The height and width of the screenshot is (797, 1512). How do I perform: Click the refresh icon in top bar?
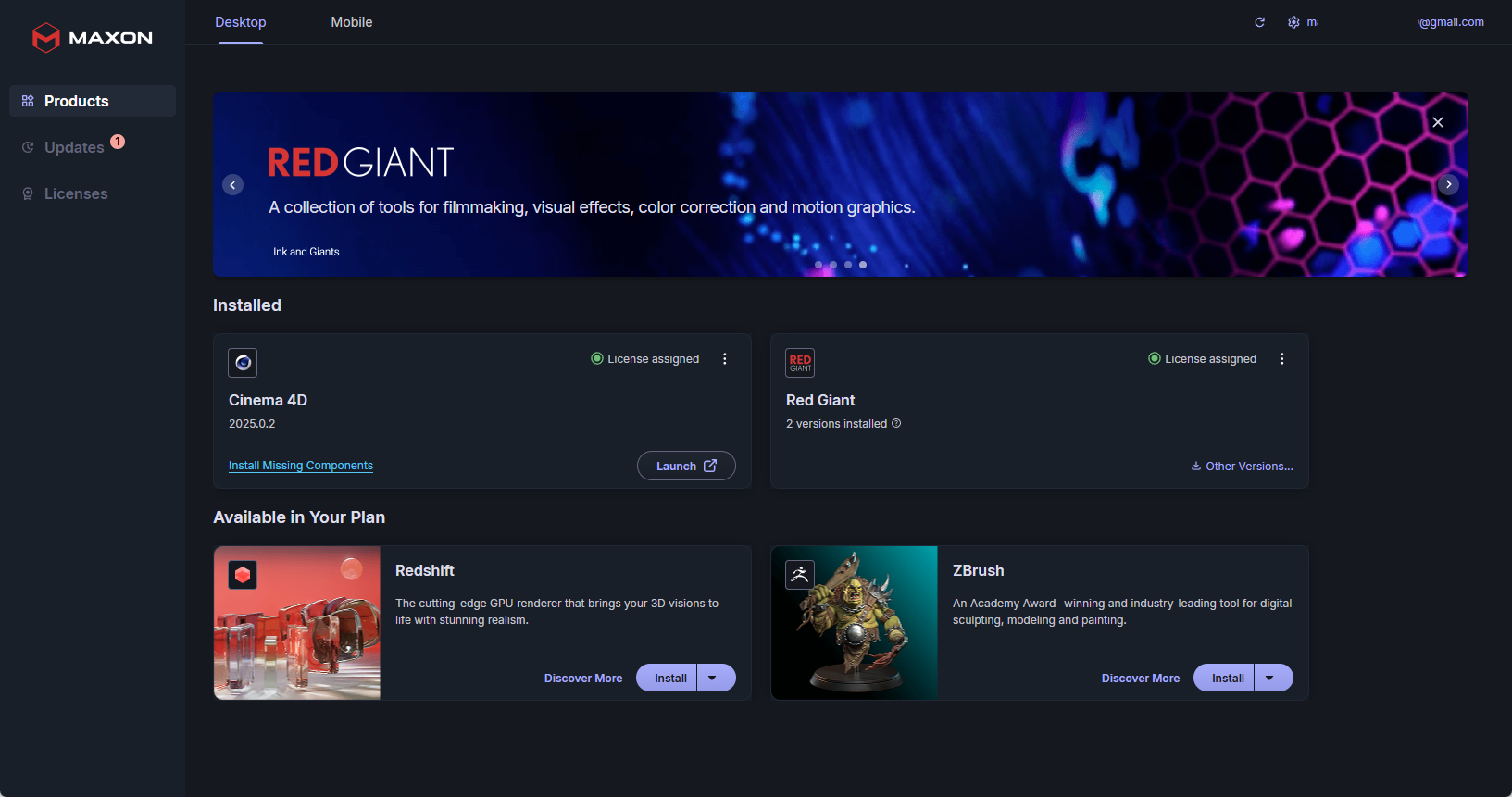pos(1259,22)
